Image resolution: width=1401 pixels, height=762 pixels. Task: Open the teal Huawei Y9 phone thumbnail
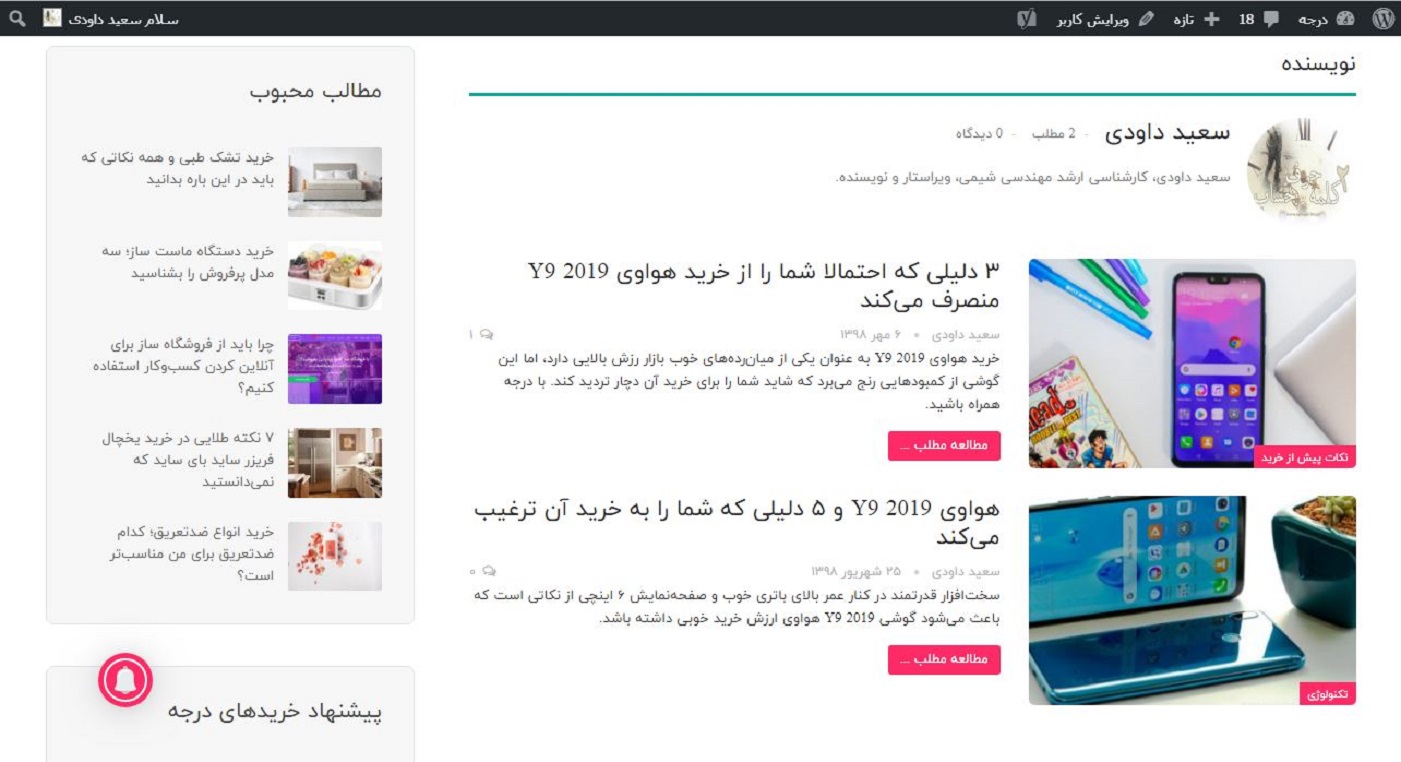1192,600
